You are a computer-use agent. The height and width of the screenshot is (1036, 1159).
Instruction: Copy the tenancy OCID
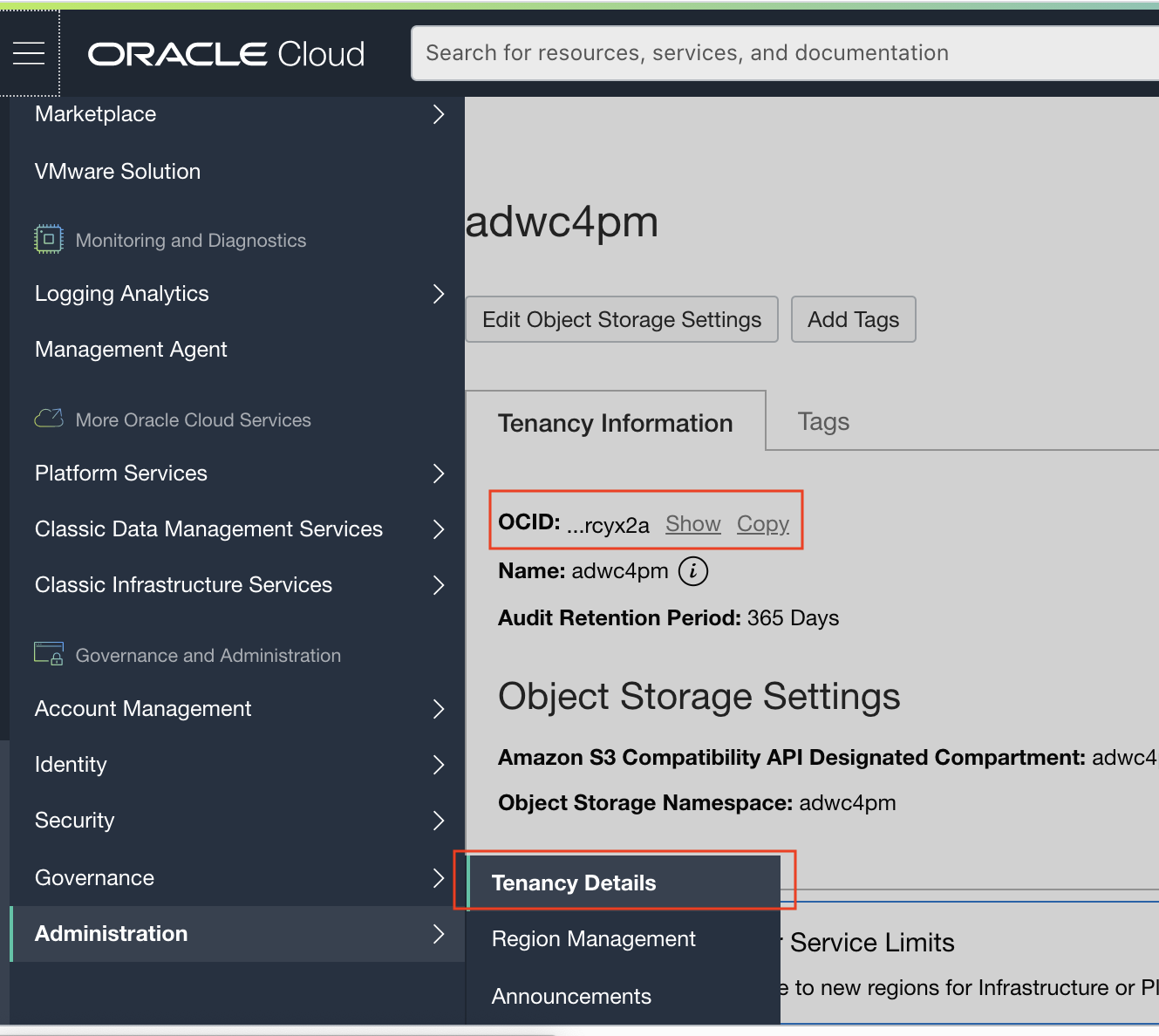pyautogui.click(x=763, y=524)
